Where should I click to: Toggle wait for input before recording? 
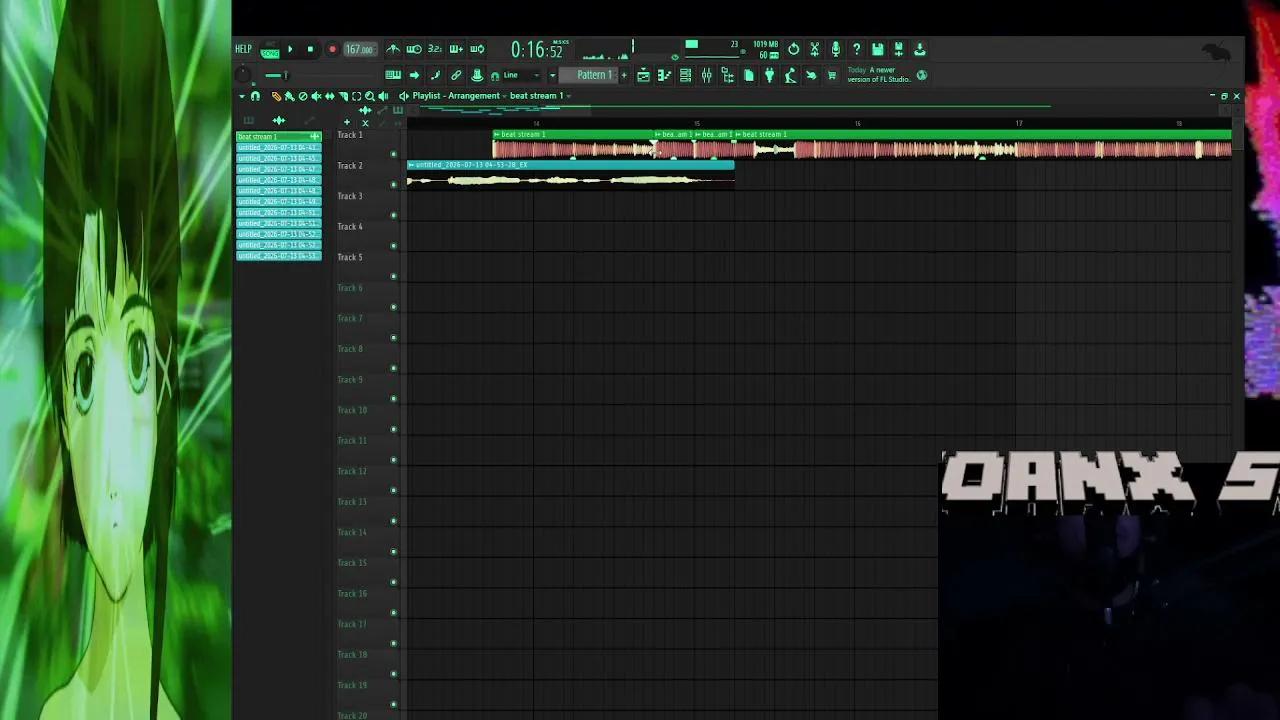click(414, 49)
